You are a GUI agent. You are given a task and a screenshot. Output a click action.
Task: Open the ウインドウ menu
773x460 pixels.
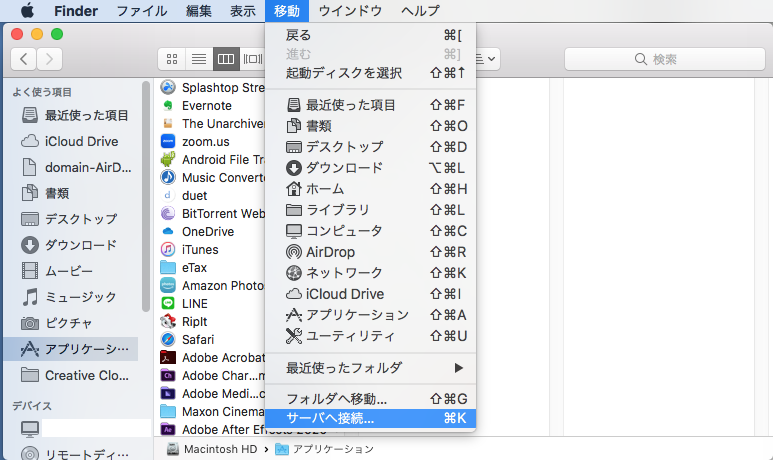[x=350, y=11]
